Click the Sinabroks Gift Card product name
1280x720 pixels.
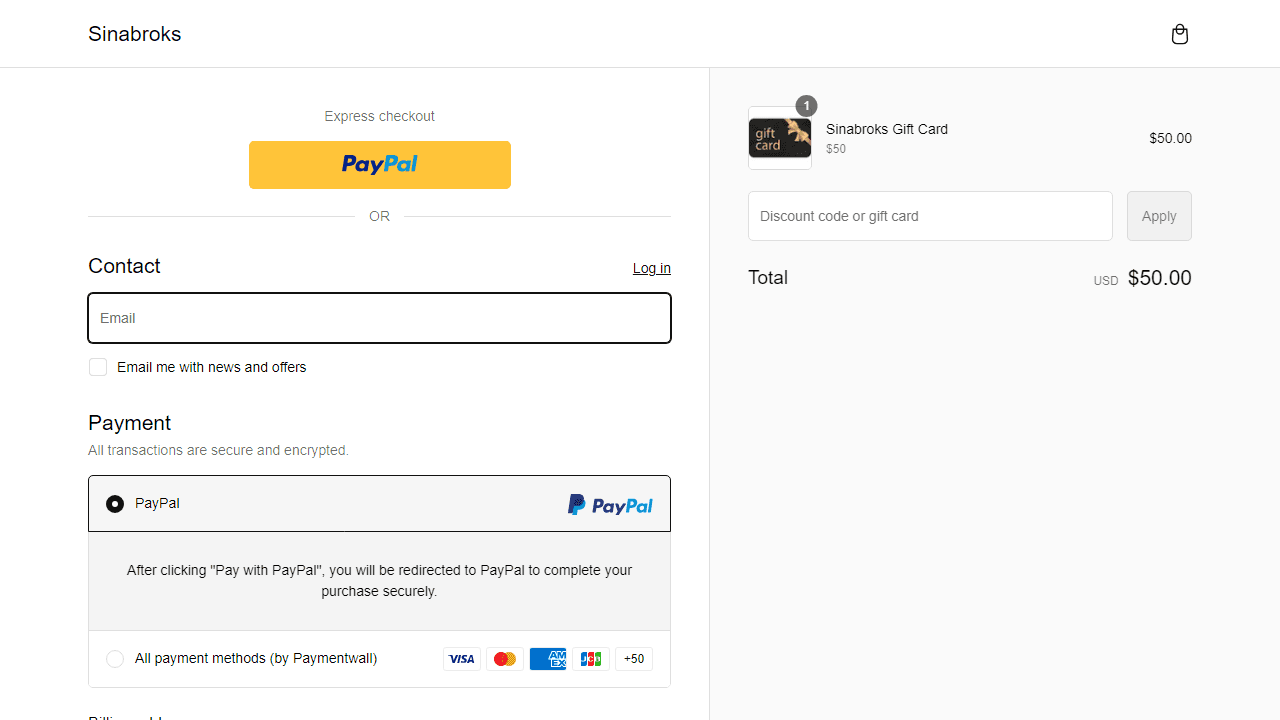(887, 129)
